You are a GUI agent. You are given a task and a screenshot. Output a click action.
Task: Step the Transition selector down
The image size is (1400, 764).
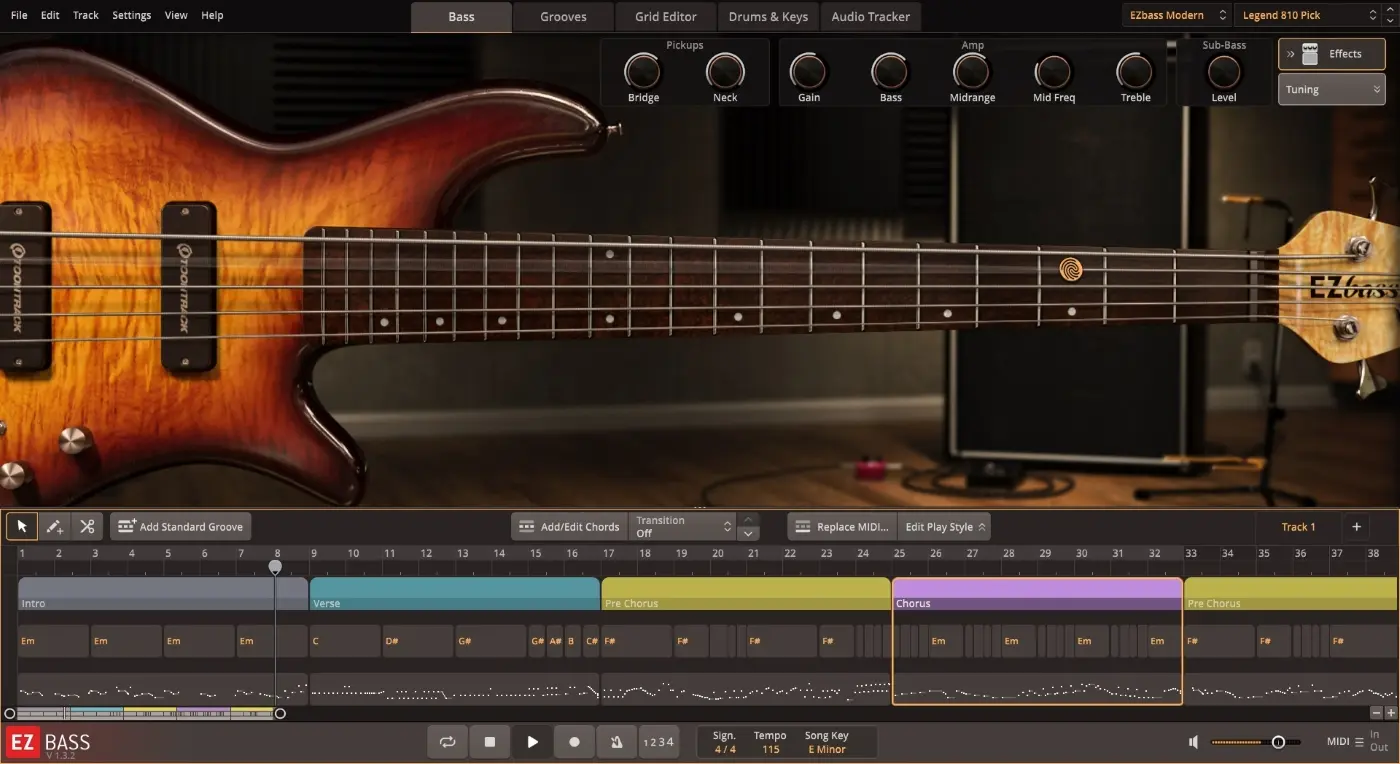point(748,533)
